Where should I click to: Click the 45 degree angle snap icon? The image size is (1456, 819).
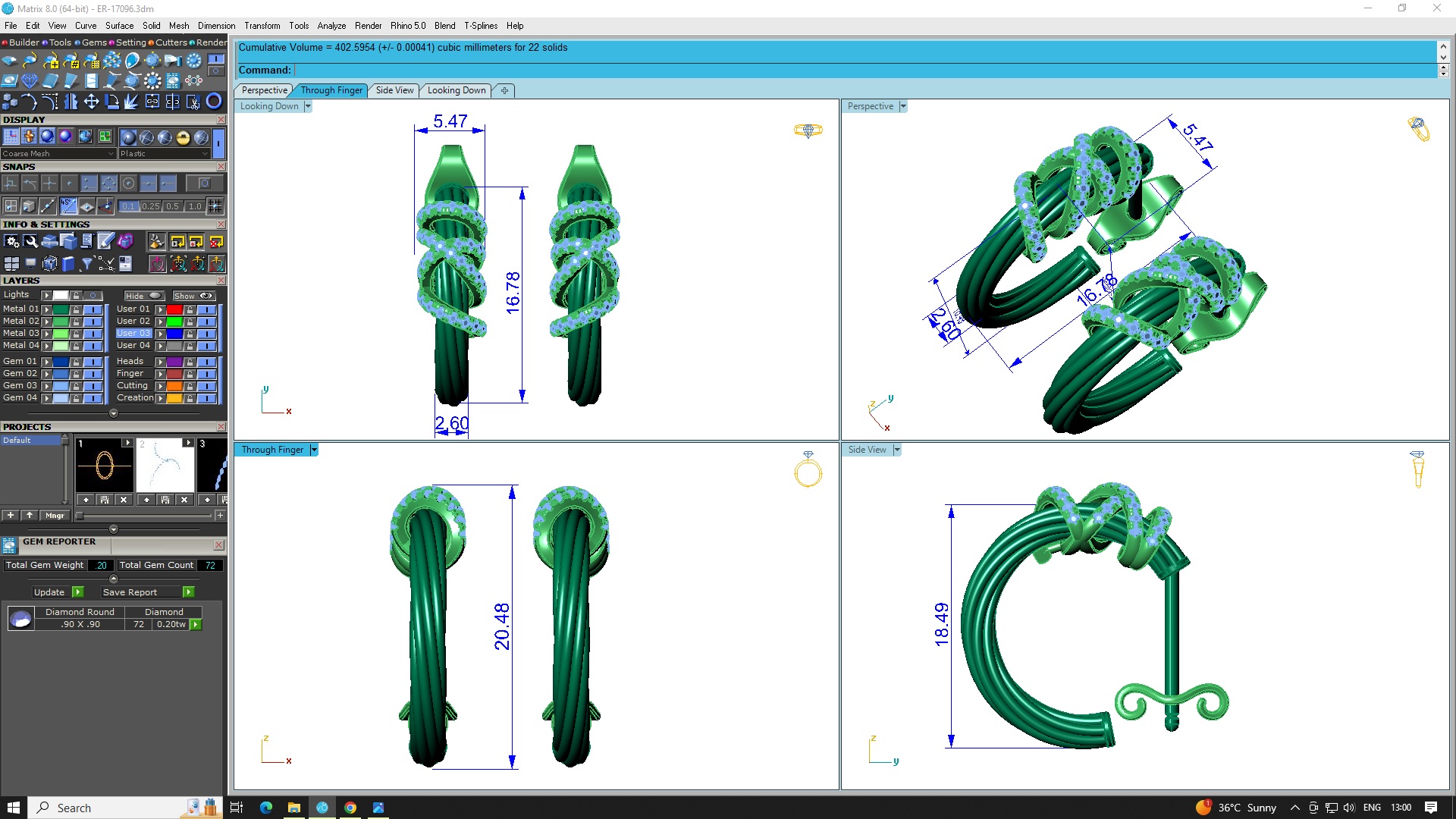pyautogui.click(x=68, y=206)
